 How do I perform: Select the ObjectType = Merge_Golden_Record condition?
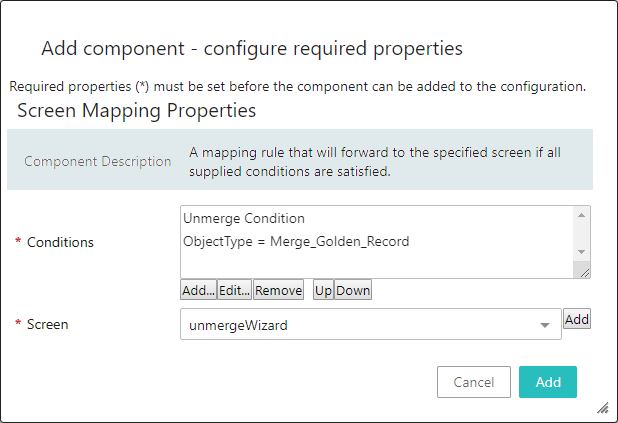296,241
